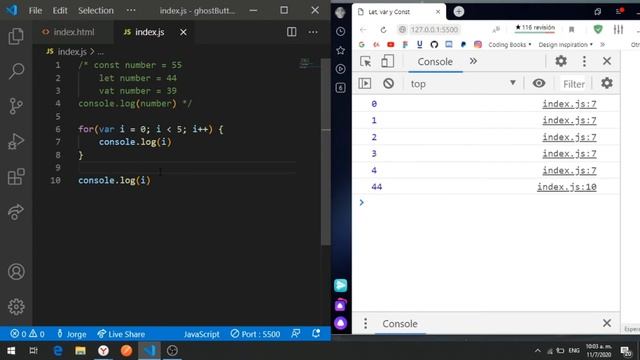Open the Extensions panel in VS Code
The width and height of the screenshot is (640, 360).
16,177
